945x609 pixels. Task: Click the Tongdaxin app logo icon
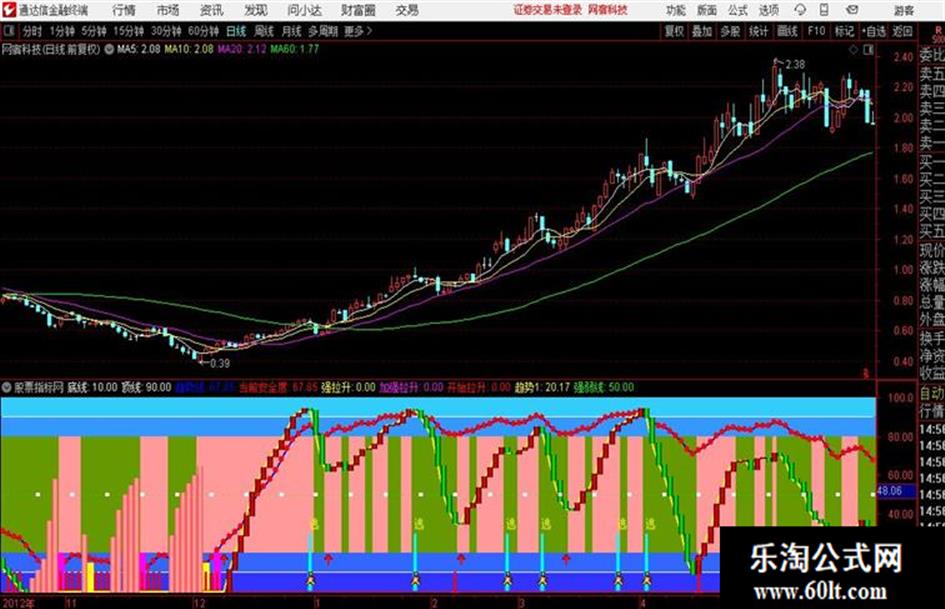[x=8, y=10]
